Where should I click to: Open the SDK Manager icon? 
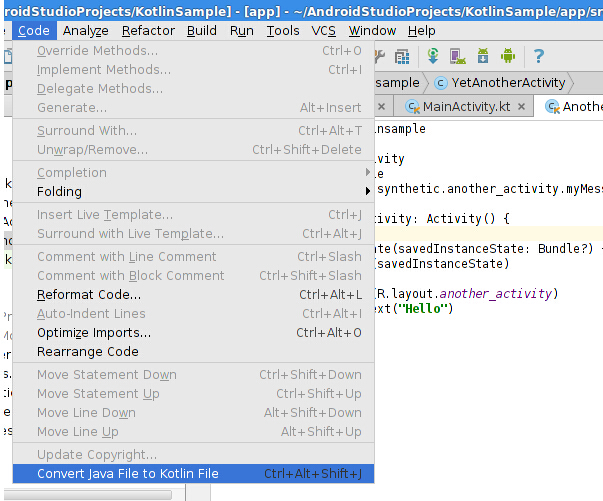click(x=483, y=56)
